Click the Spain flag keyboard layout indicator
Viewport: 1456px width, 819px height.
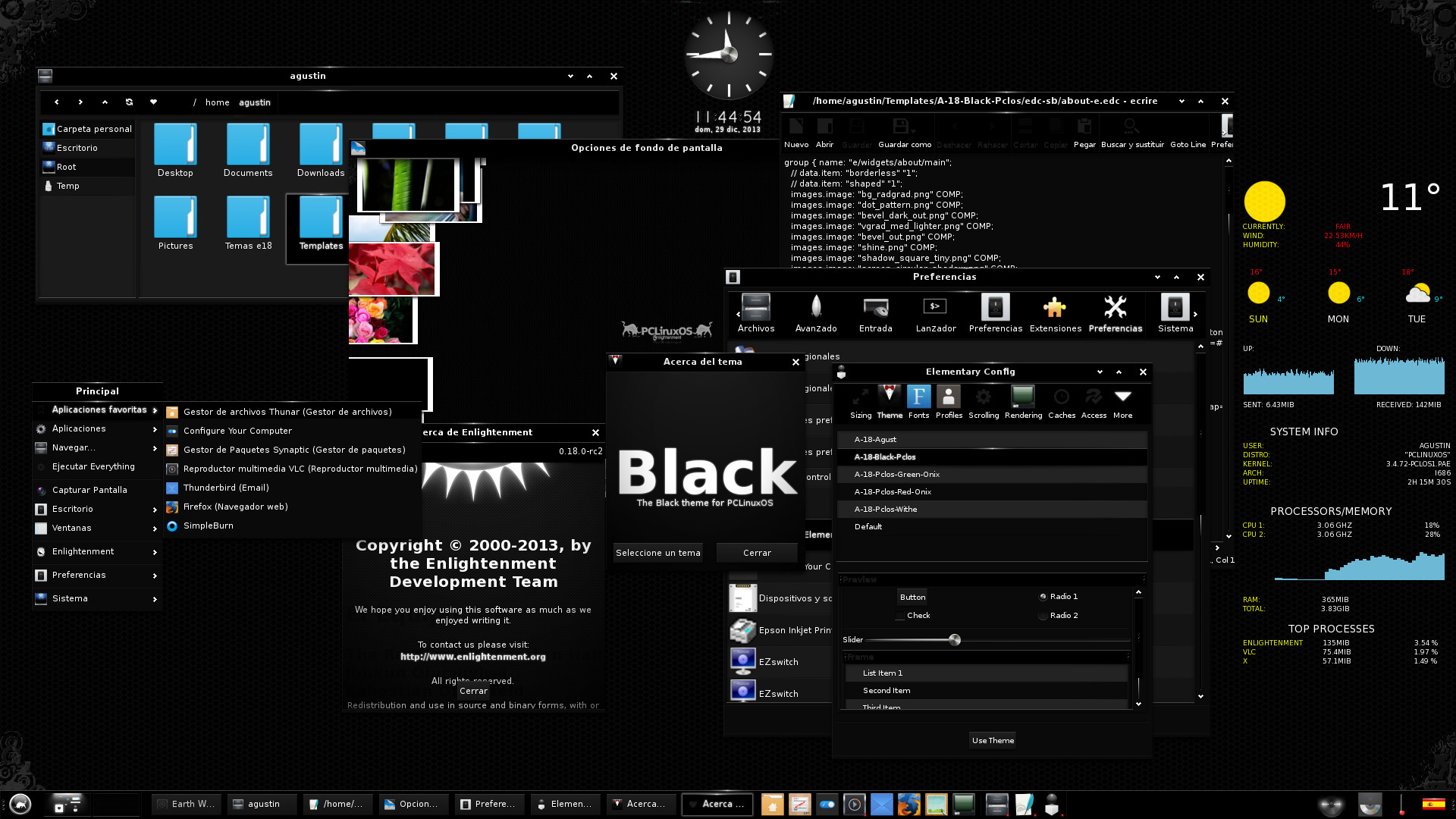pyautogui.click(x=1433, y=805)
